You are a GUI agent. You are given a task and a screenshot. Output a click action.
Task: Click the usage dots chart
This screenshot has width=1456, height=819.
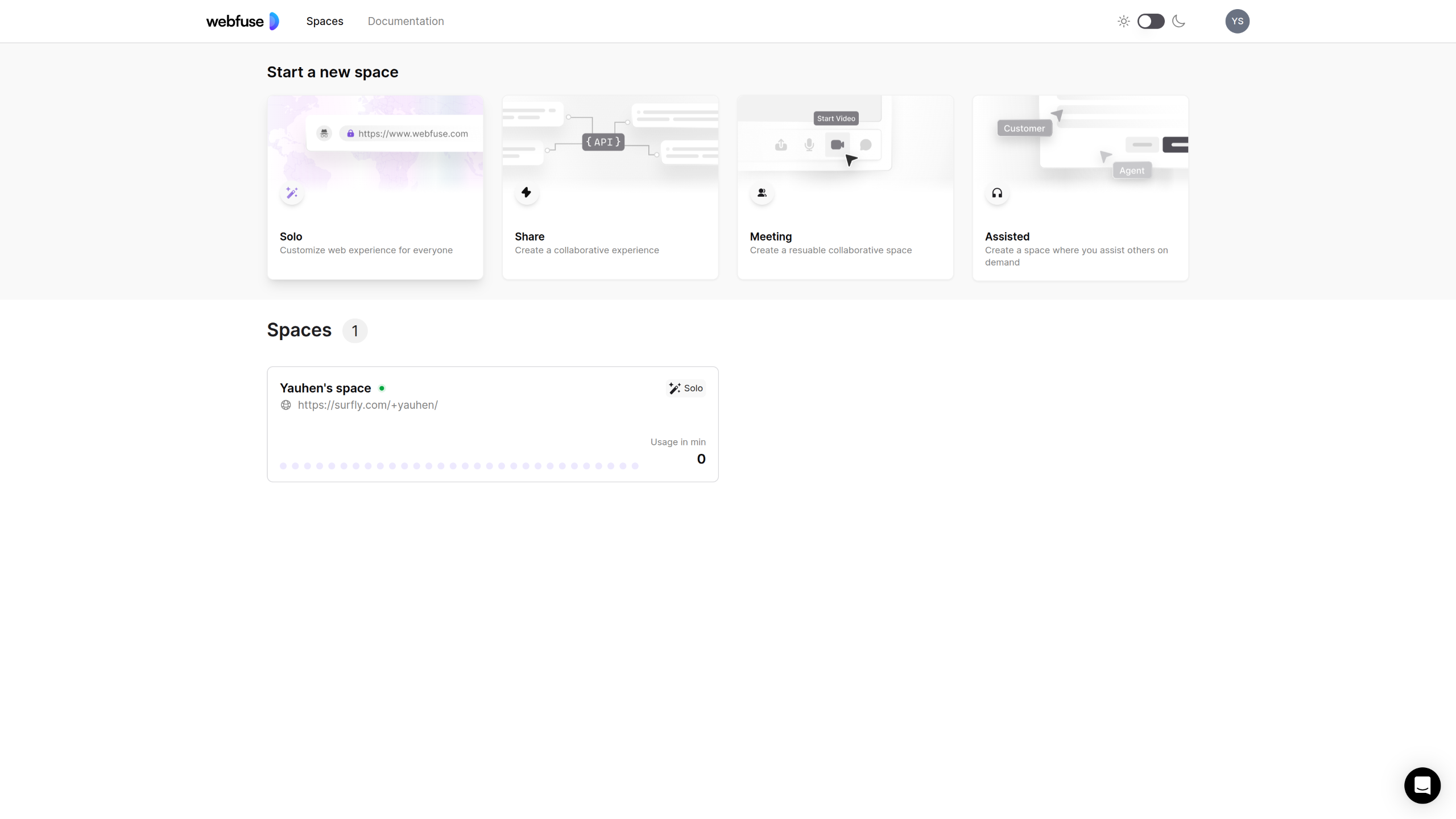[x=458, y=466]
